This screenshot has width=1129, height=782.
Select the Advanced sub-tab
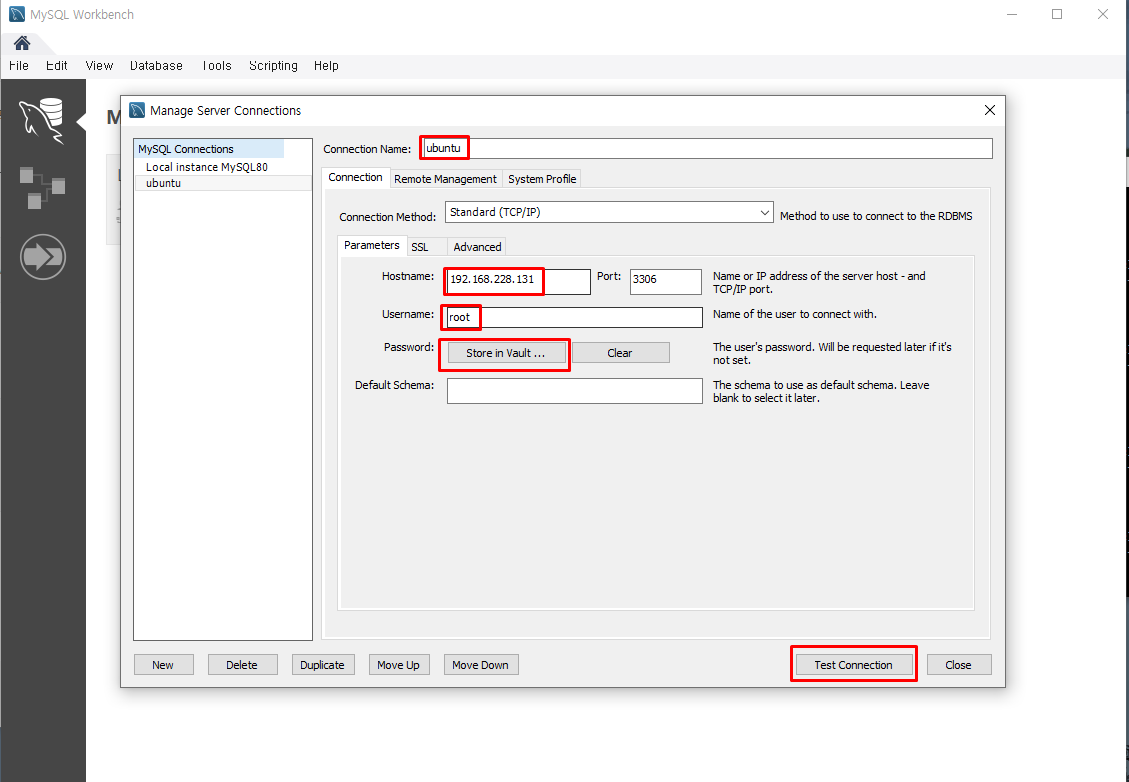tap(477, 247)
